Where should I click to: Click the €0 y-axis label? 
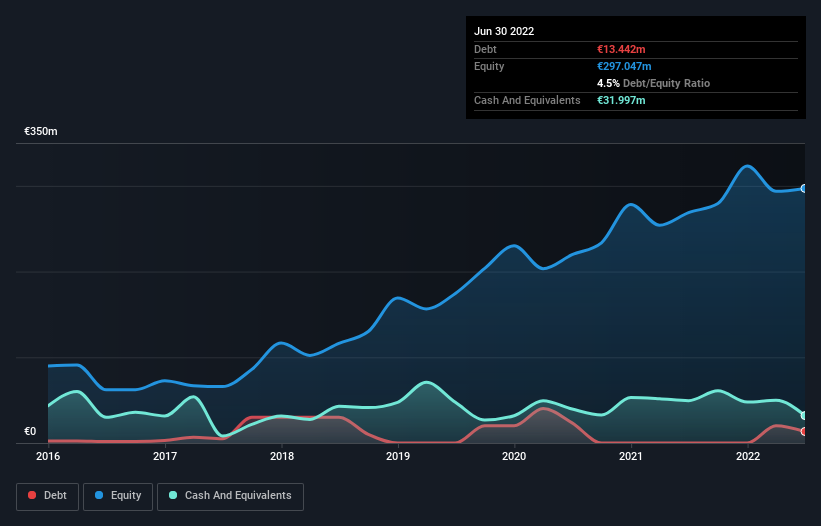pos(30,431)
